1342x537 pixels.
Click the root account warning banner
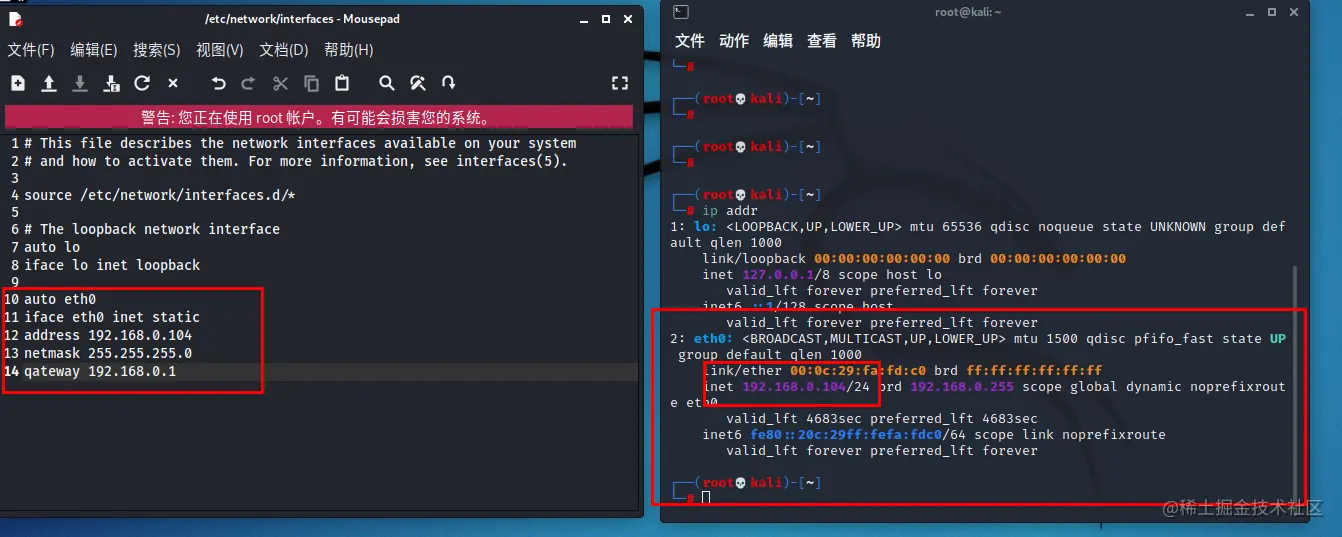tap(319, 118)
